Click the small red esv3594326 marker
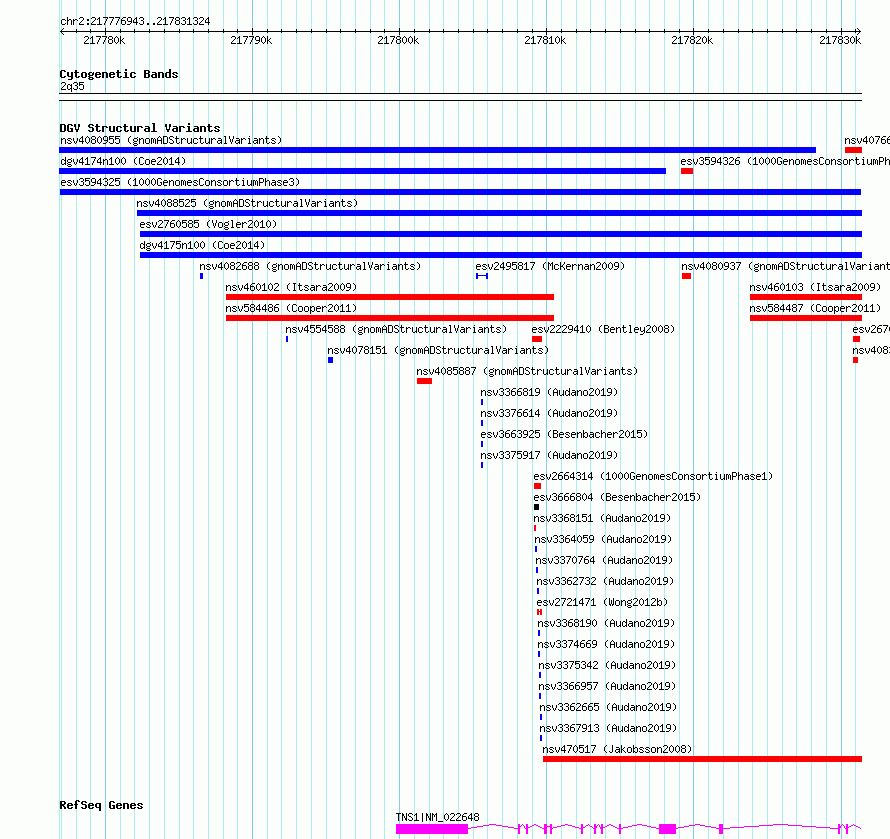This screenshot has height=839, width=890. [x=687, y=171]
